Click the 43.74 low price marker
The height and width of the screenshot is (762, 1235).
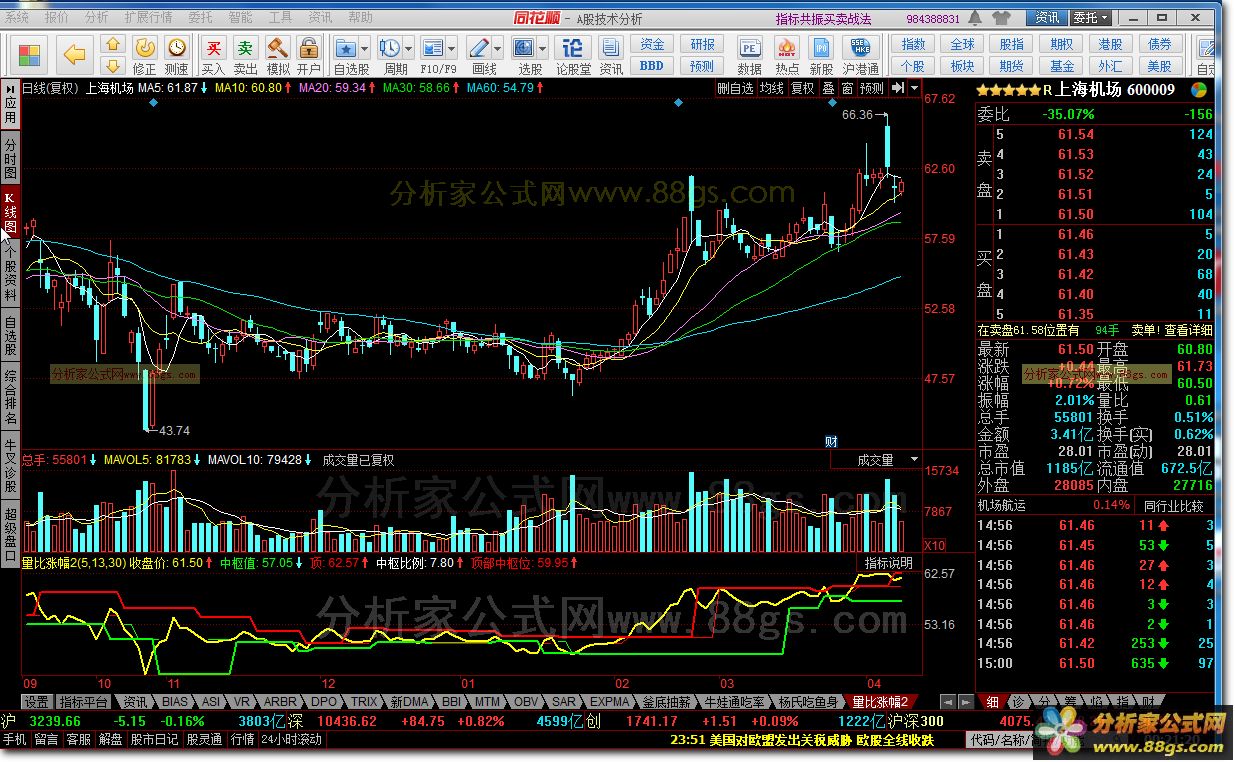175,431
